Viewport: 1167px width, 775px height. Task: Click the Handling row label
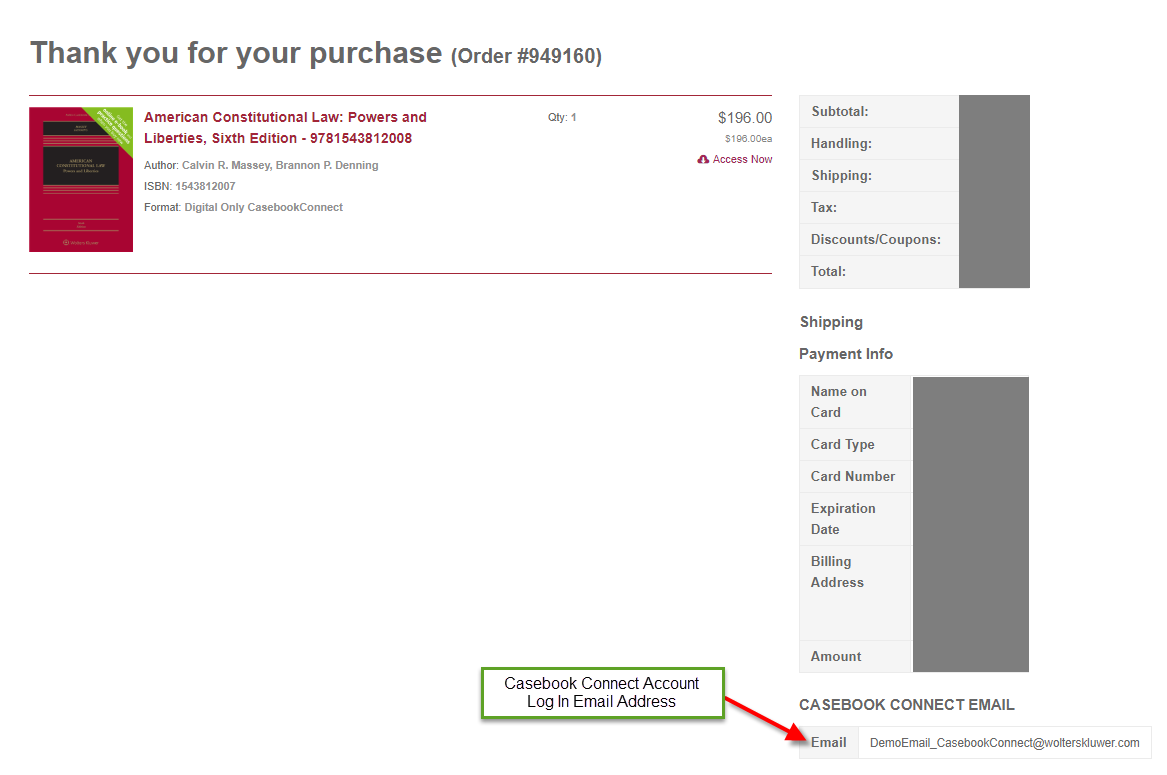pyautogui.click(x=841, y=144)
